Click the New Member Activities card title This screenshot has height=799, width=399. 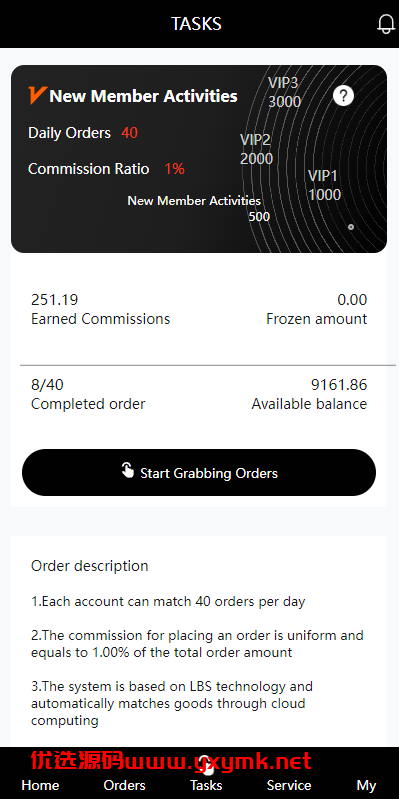pyautogui.click(x=144, y=96)
